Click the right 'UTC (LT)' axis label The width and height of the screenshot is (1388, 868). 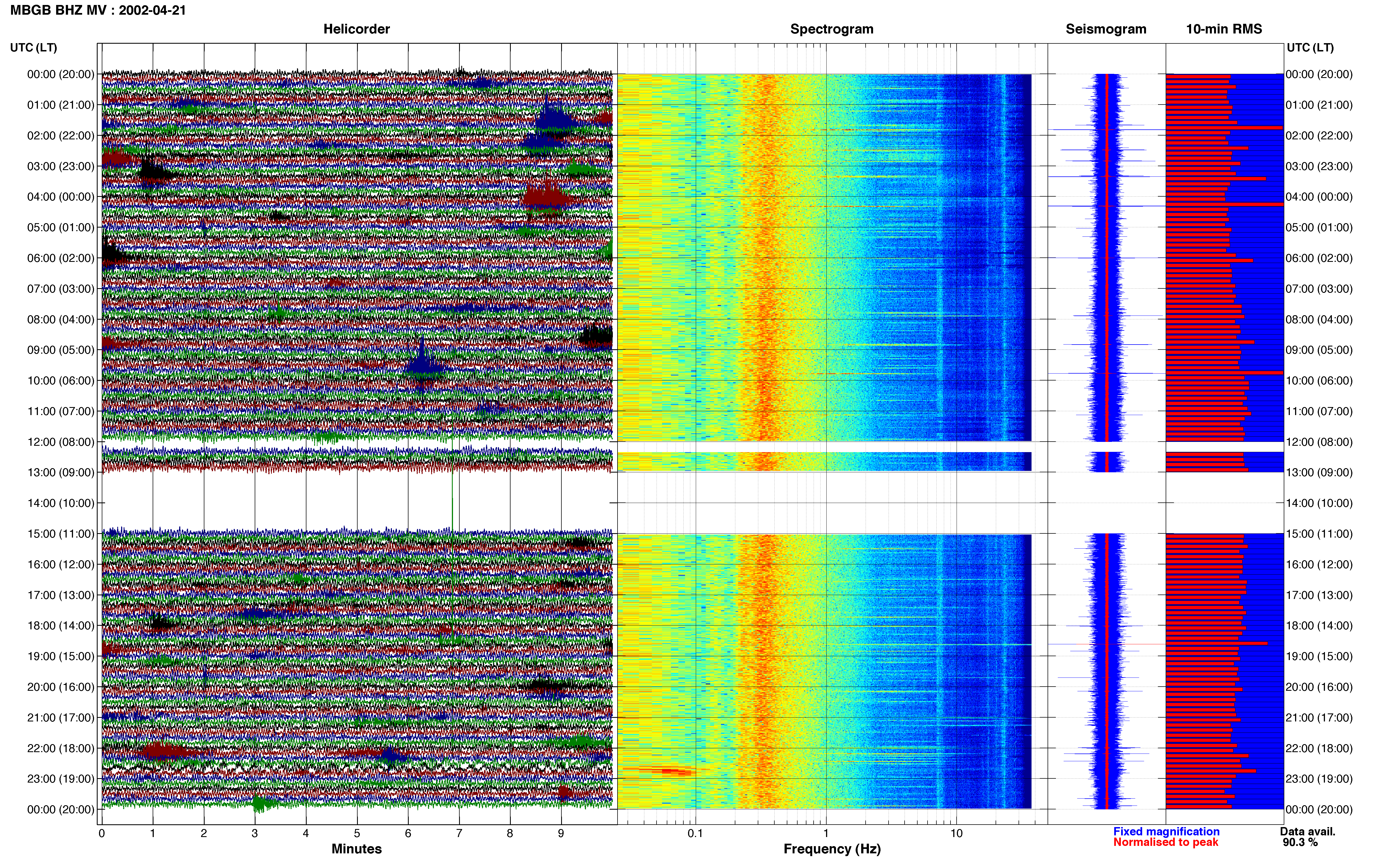point(1310,48)
